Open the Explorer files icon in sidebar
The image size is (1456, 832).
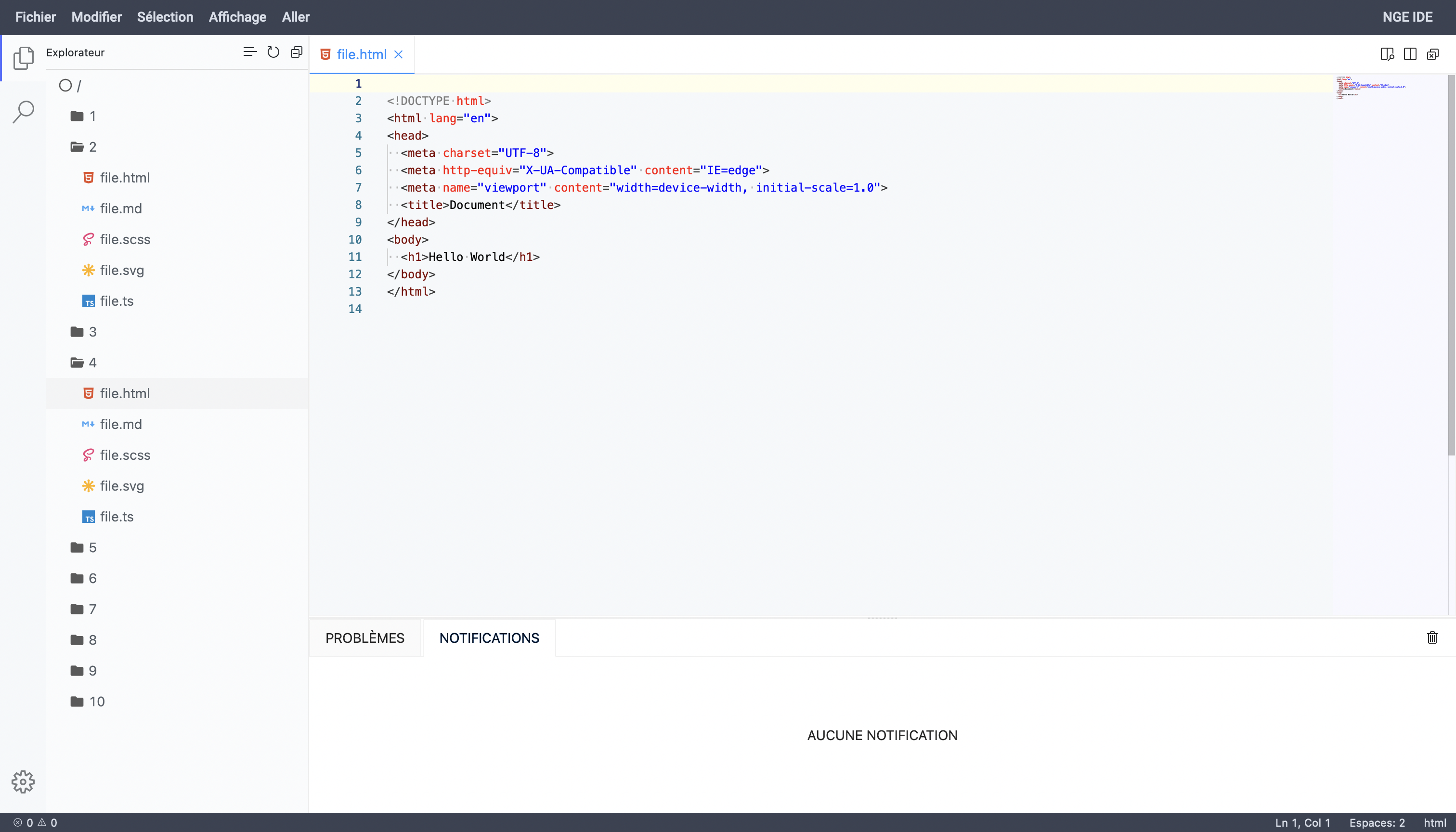[x=24, y=58]
